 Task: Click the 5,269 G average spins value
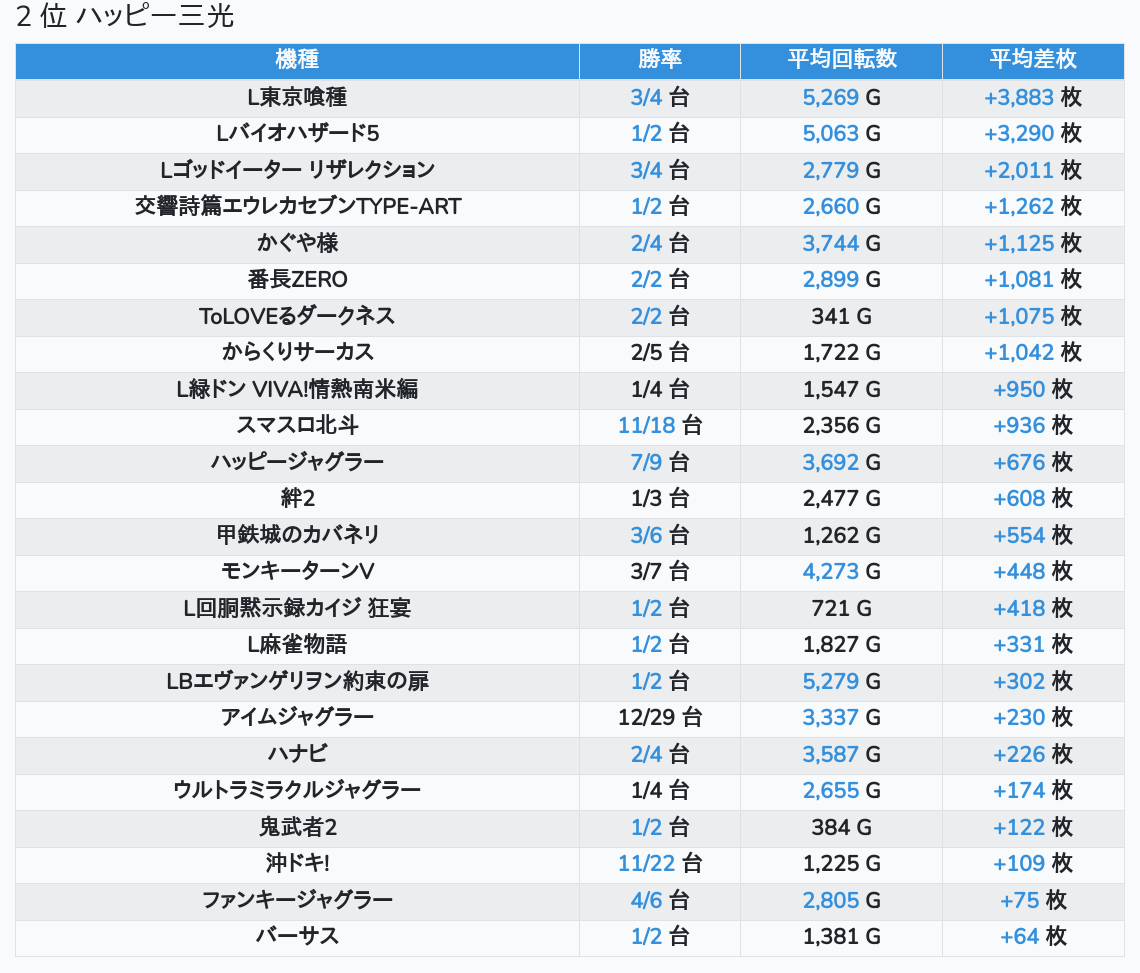841,97
